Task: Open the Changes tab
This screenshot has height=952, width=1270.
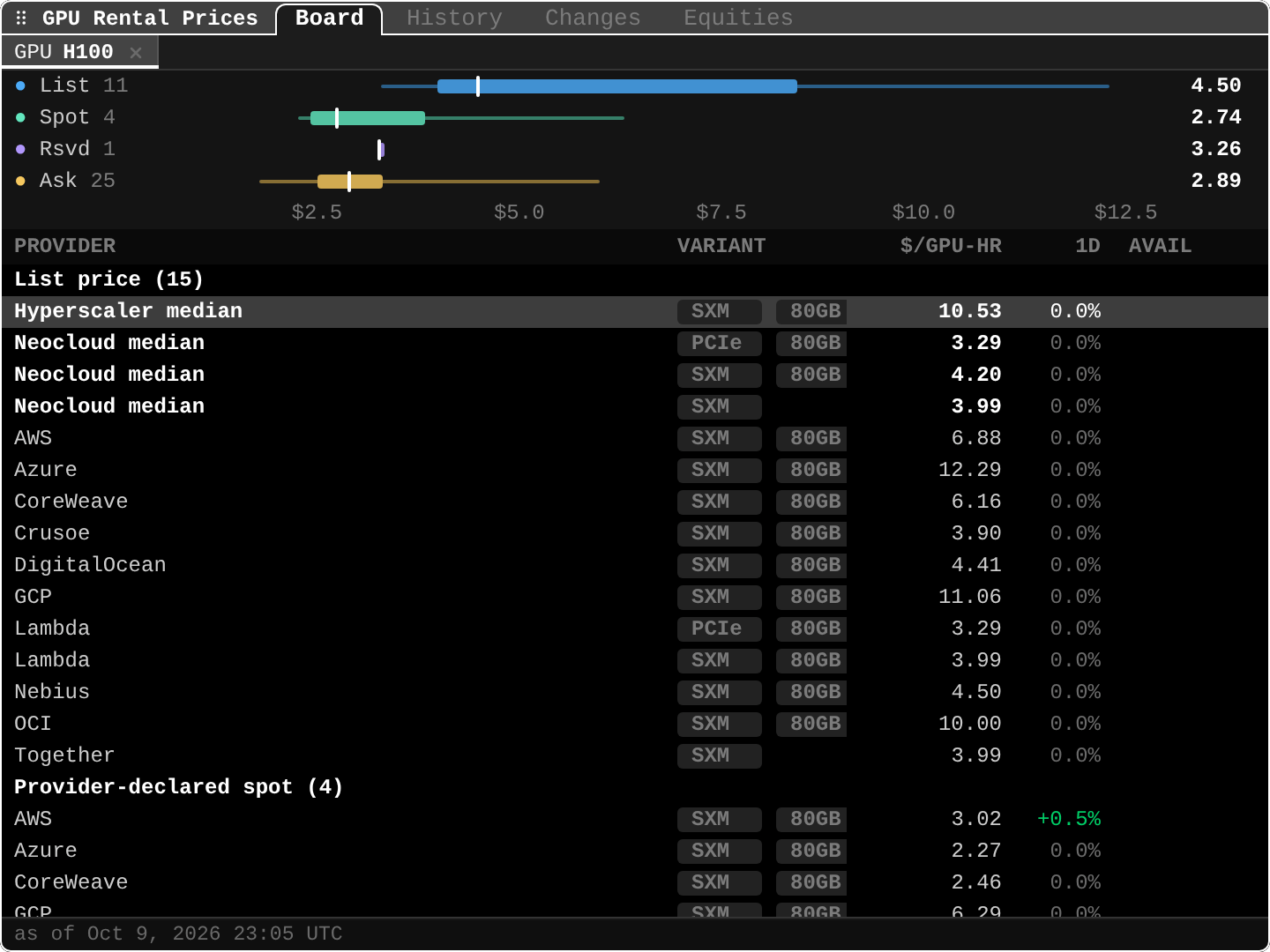Action: coord(593,18)
